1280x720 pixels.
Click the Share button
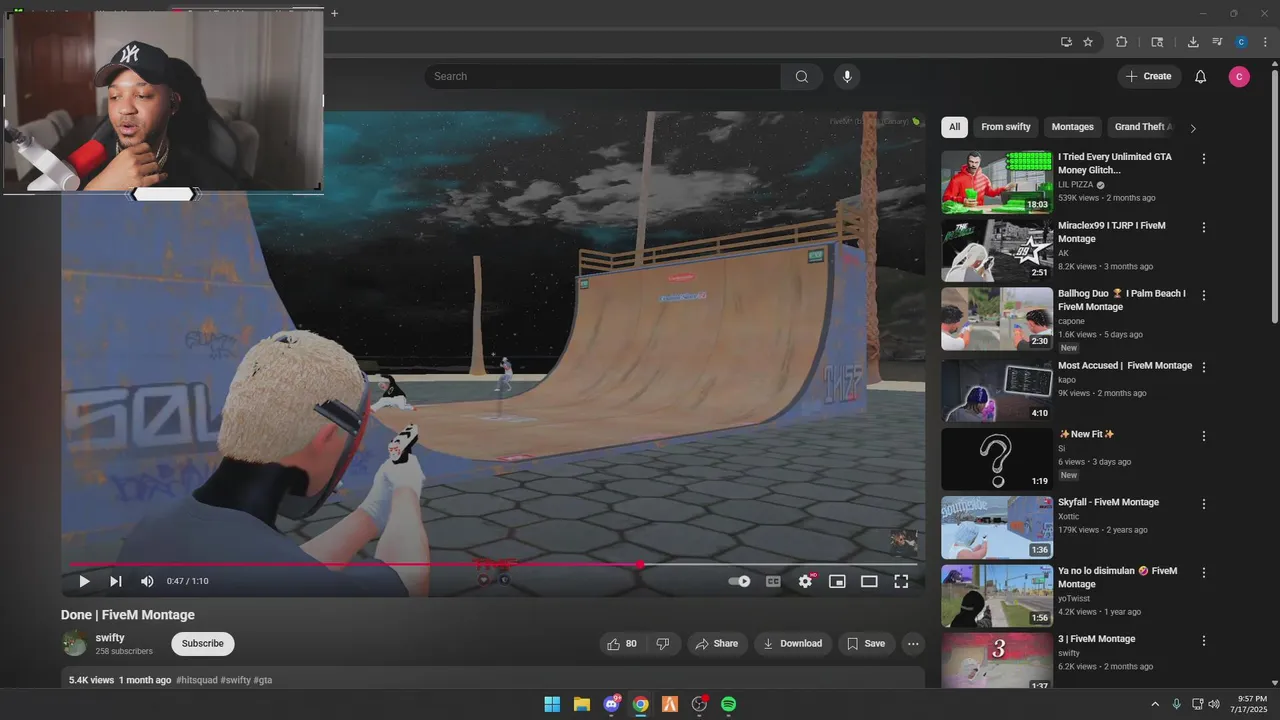pos(717,644)
